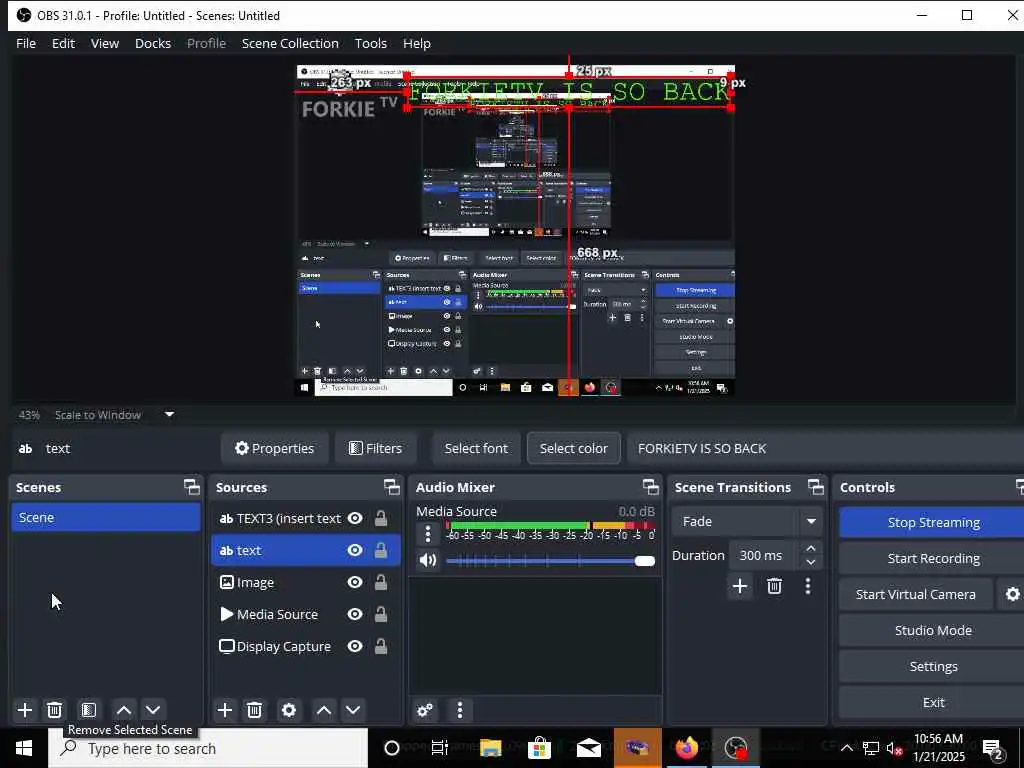
Task: Open Firefox from the taskbar
Action: tap(686, 748)
